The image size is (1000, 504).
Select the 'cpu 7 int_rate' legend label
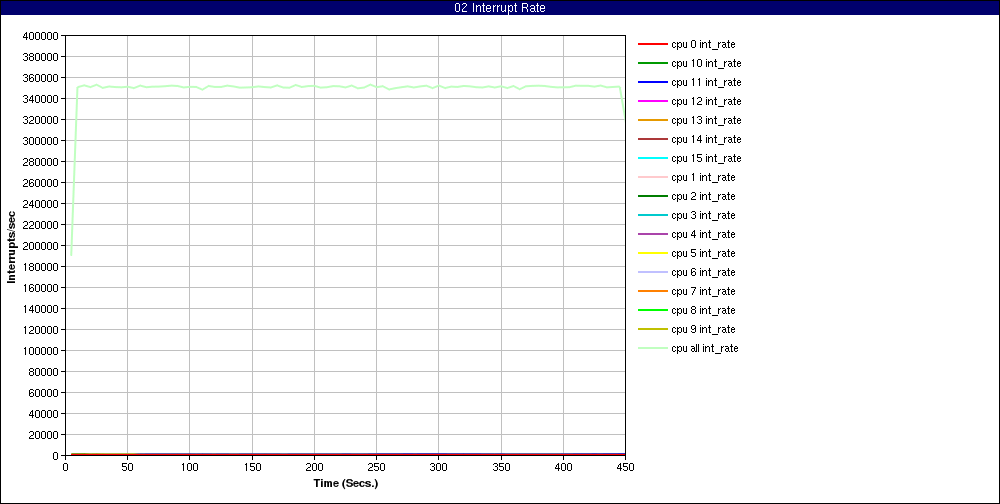click(703, 292)
